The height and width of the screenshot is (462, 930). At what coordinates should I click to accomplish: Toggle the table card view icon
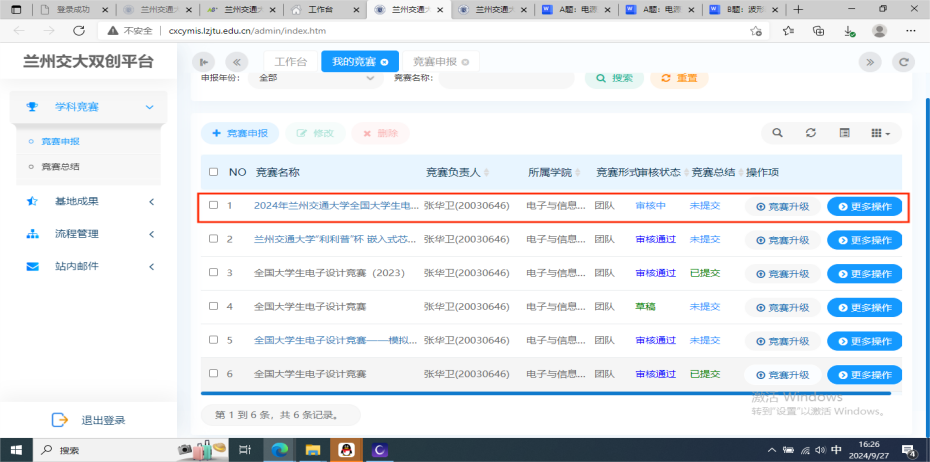click(x=844, y=133)
